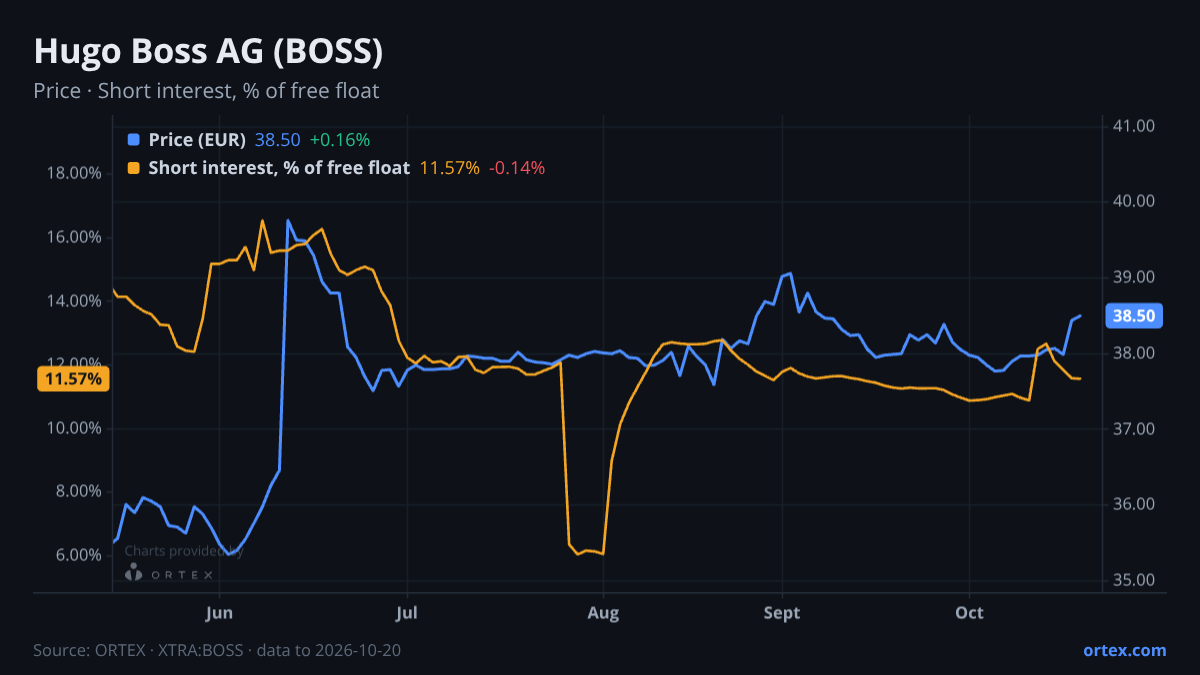The image size is (1200, 675).
Task: Click the orange 11.57% axis badge
Action: [73, 379]
